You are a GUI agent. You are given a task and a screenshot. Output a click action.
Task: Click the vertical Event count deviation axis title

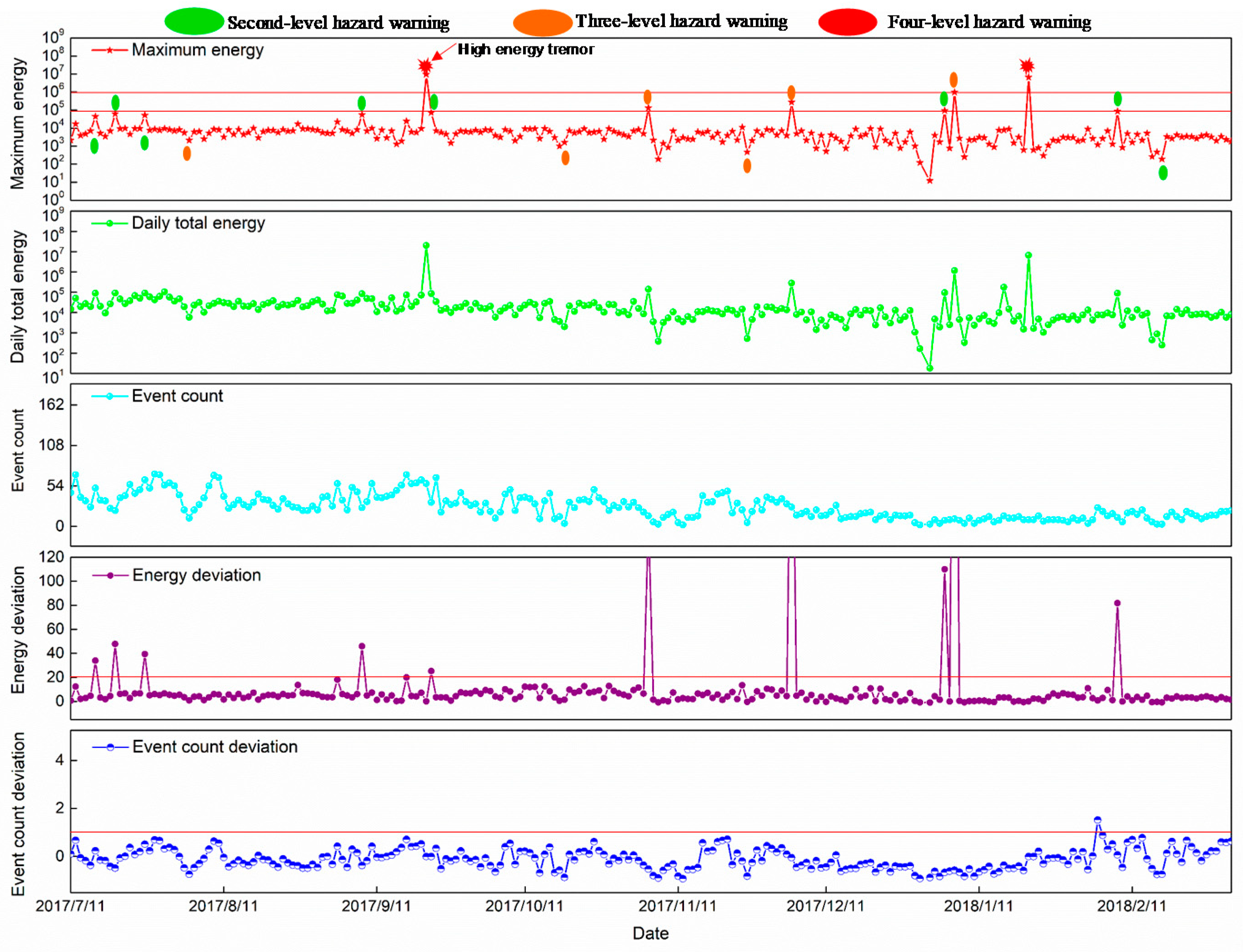point(18,814)
